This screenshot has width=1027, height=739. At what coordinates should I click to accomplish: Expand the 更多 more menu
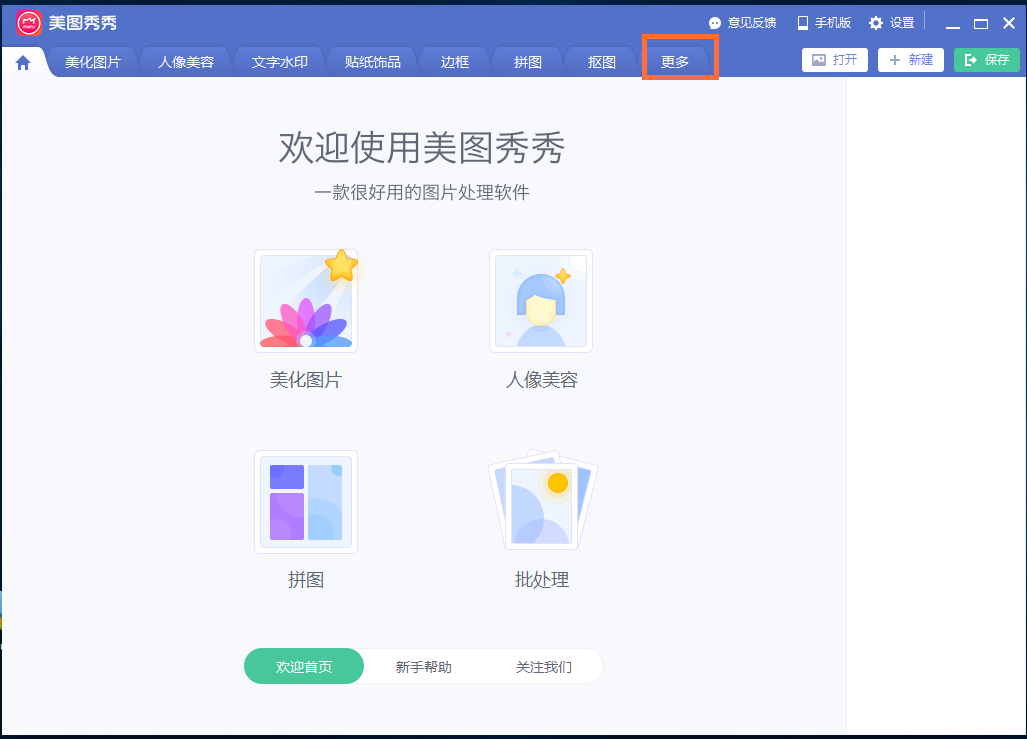(x=680, y=60)
